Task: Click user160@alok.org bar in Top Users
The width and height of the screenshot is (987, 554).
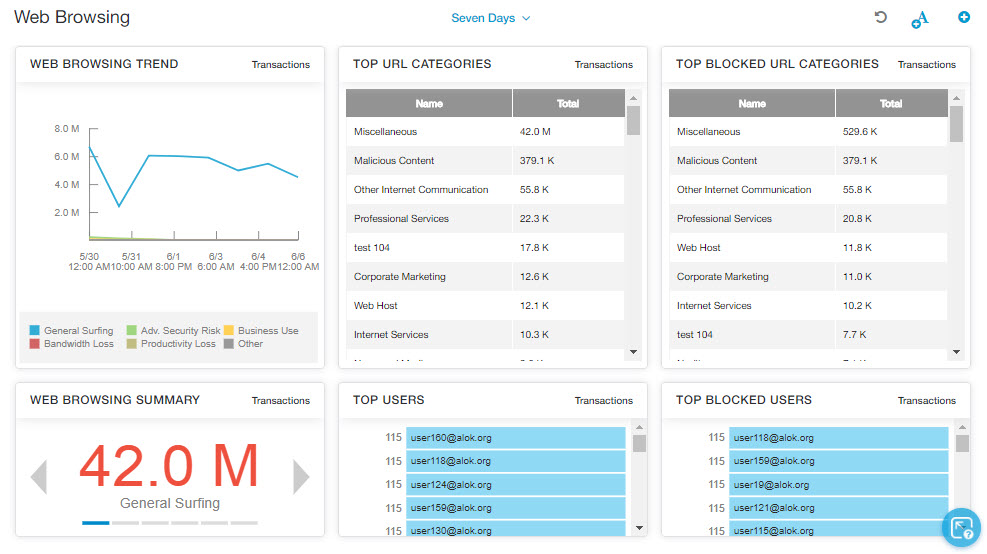Action: click(515, 437)
